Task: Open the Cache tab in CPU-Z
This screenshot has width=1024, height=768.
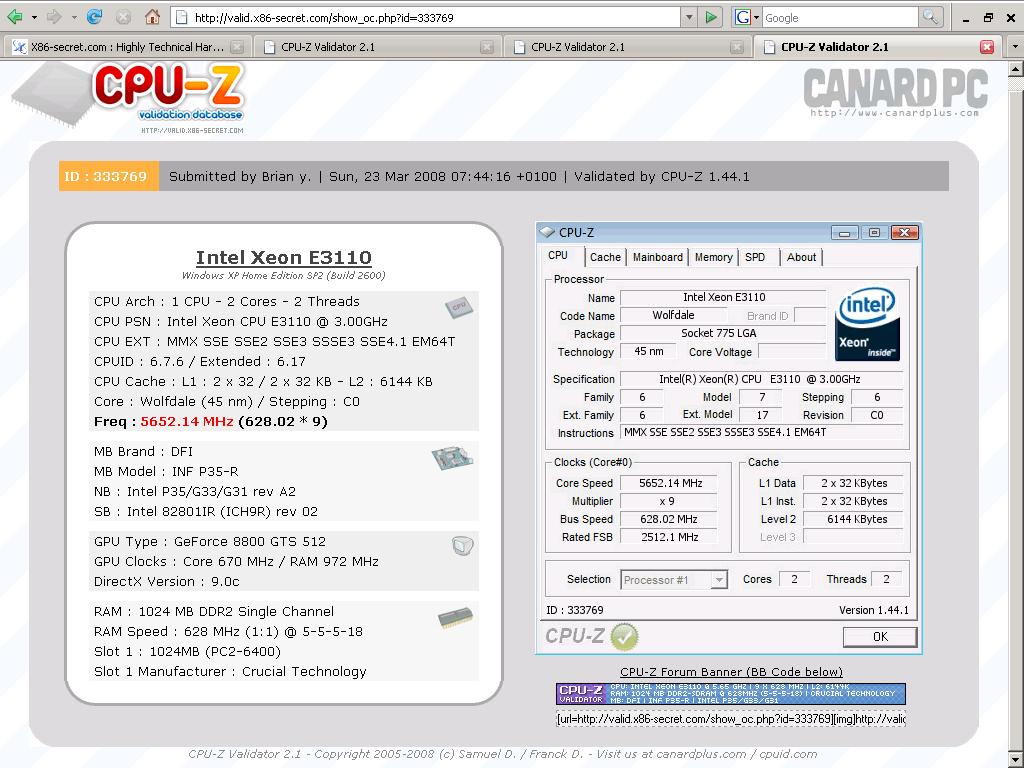Action: [605, 257]
